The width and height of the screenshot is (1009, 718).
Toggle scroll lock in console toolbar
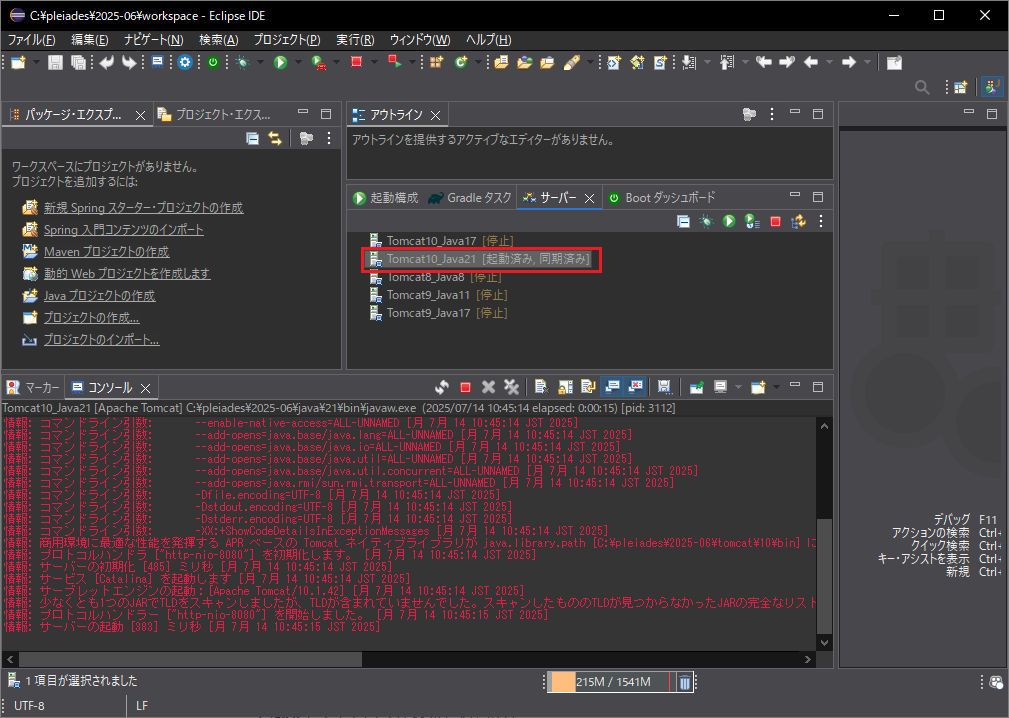pyautogui.click(x=564, y=387)
